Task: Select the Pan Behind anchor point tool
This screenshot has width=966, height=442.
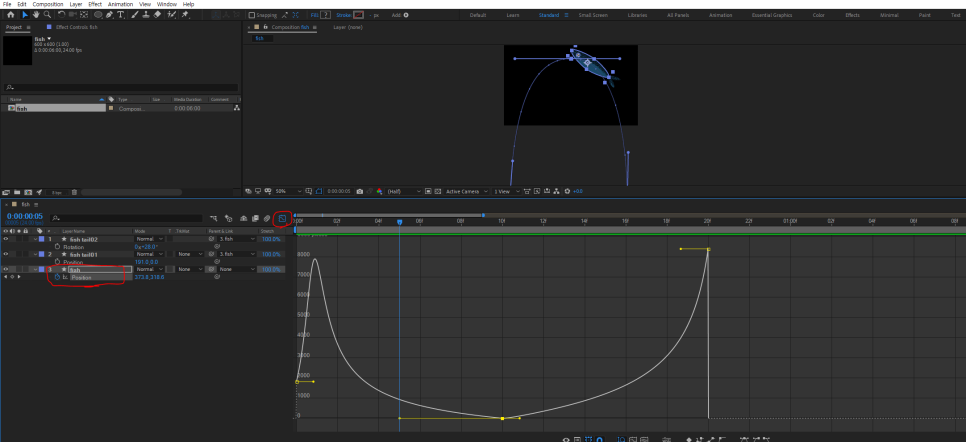Action: [x=83, y=14]
